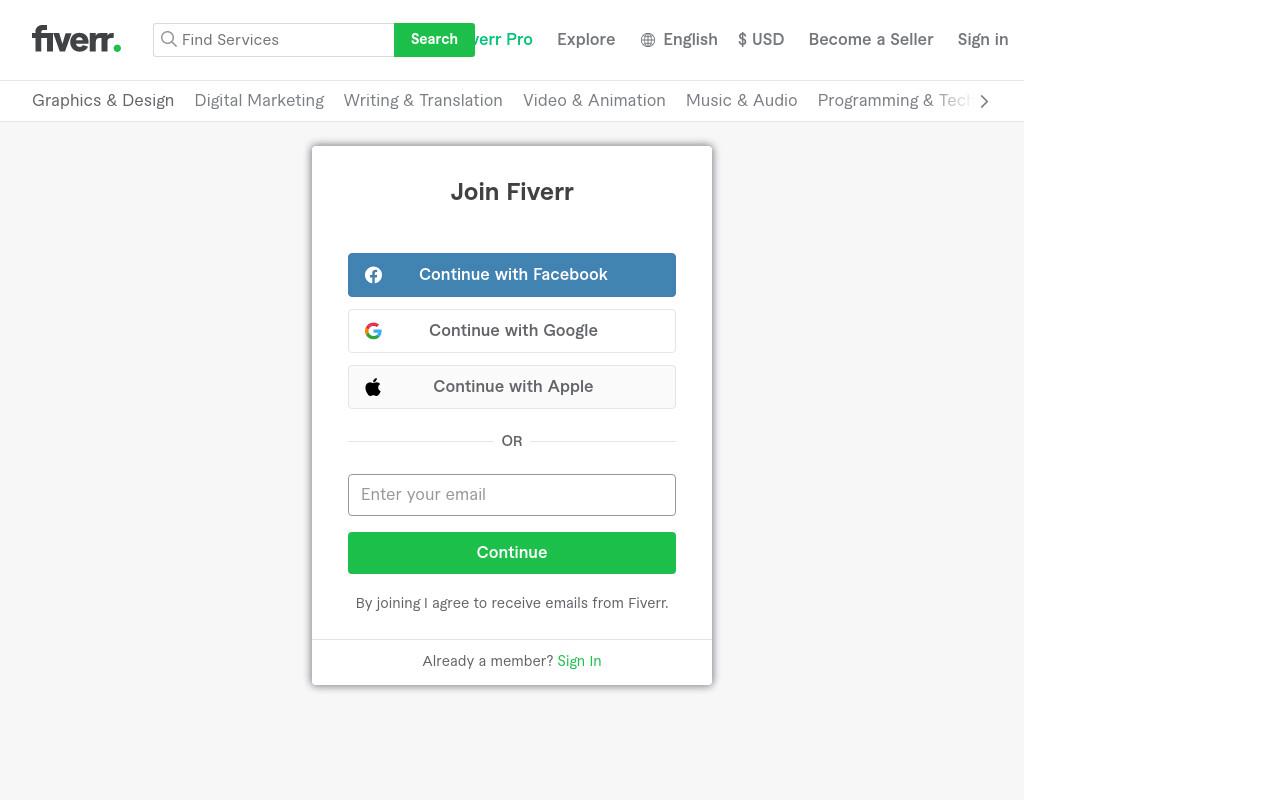Expand categories with right chevron arrow

[x=984, y=101]
